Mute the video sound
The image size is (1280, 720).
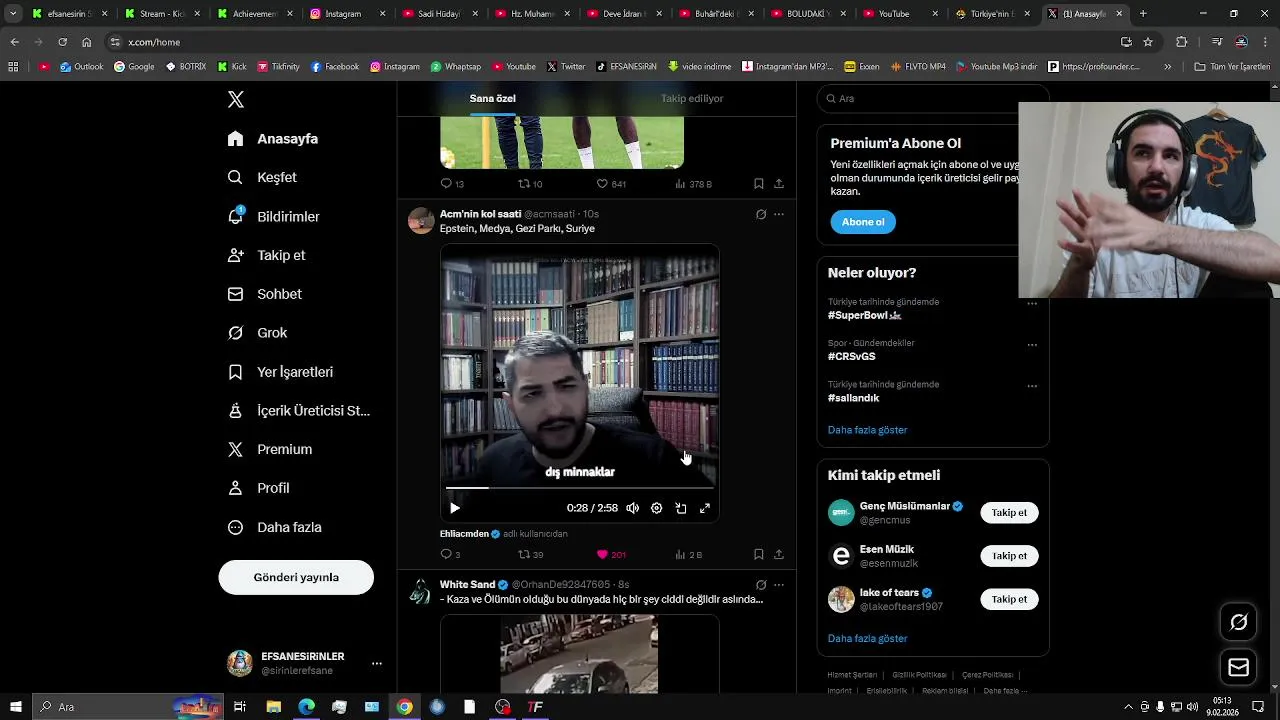pos(632,508)
